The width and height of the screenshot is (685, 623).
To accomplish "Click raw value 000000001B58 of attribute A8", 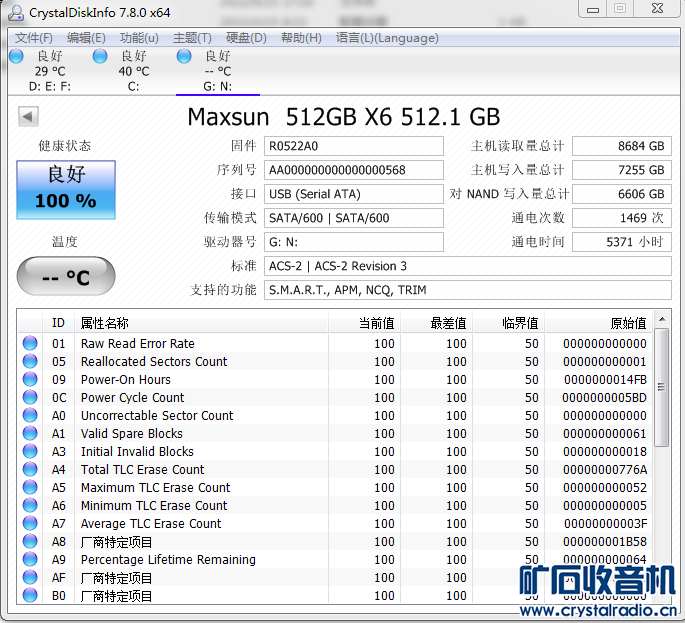I will pos(605,542).
